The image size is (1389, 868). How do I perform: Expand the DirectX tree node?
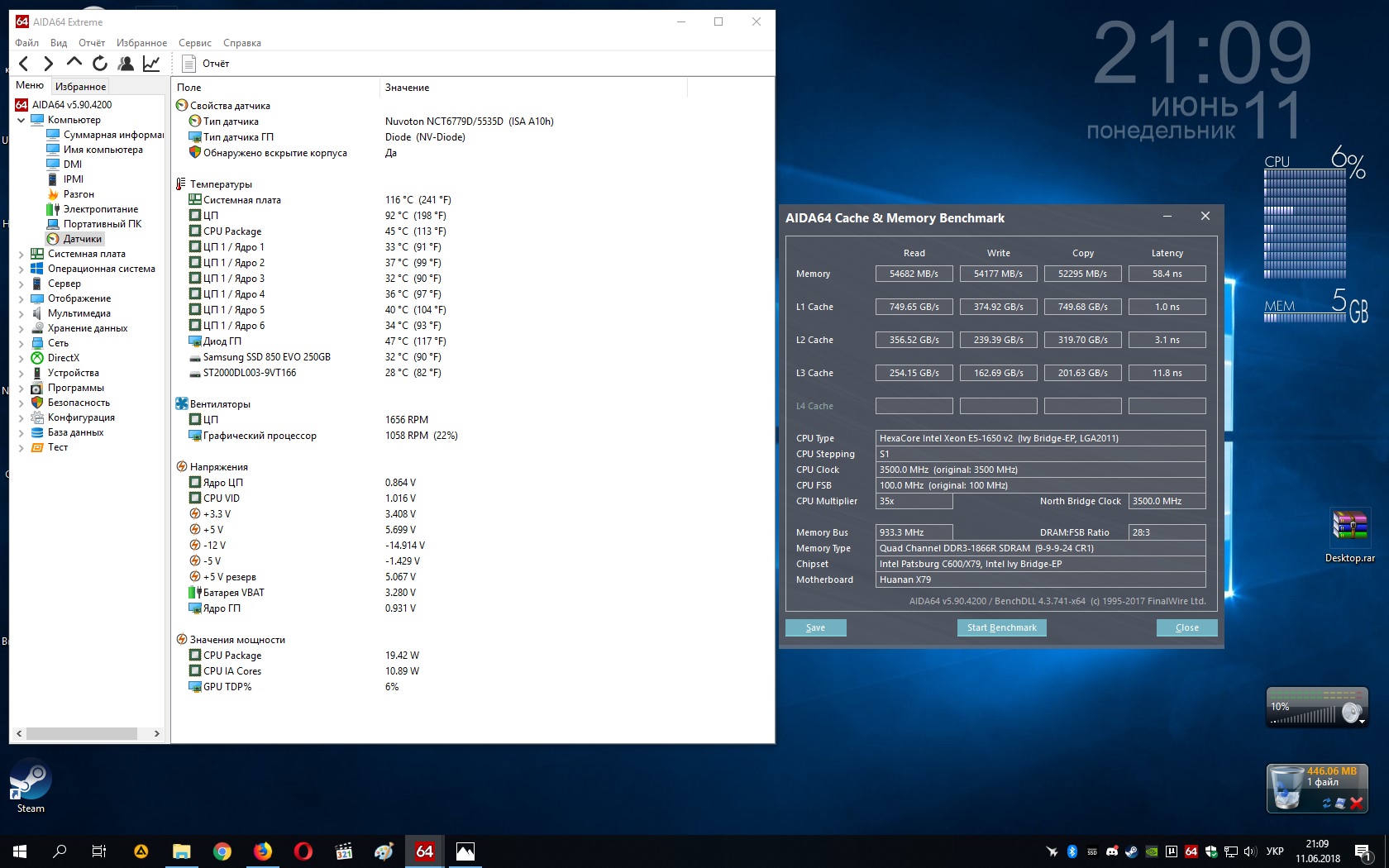(x=21, y=358)
